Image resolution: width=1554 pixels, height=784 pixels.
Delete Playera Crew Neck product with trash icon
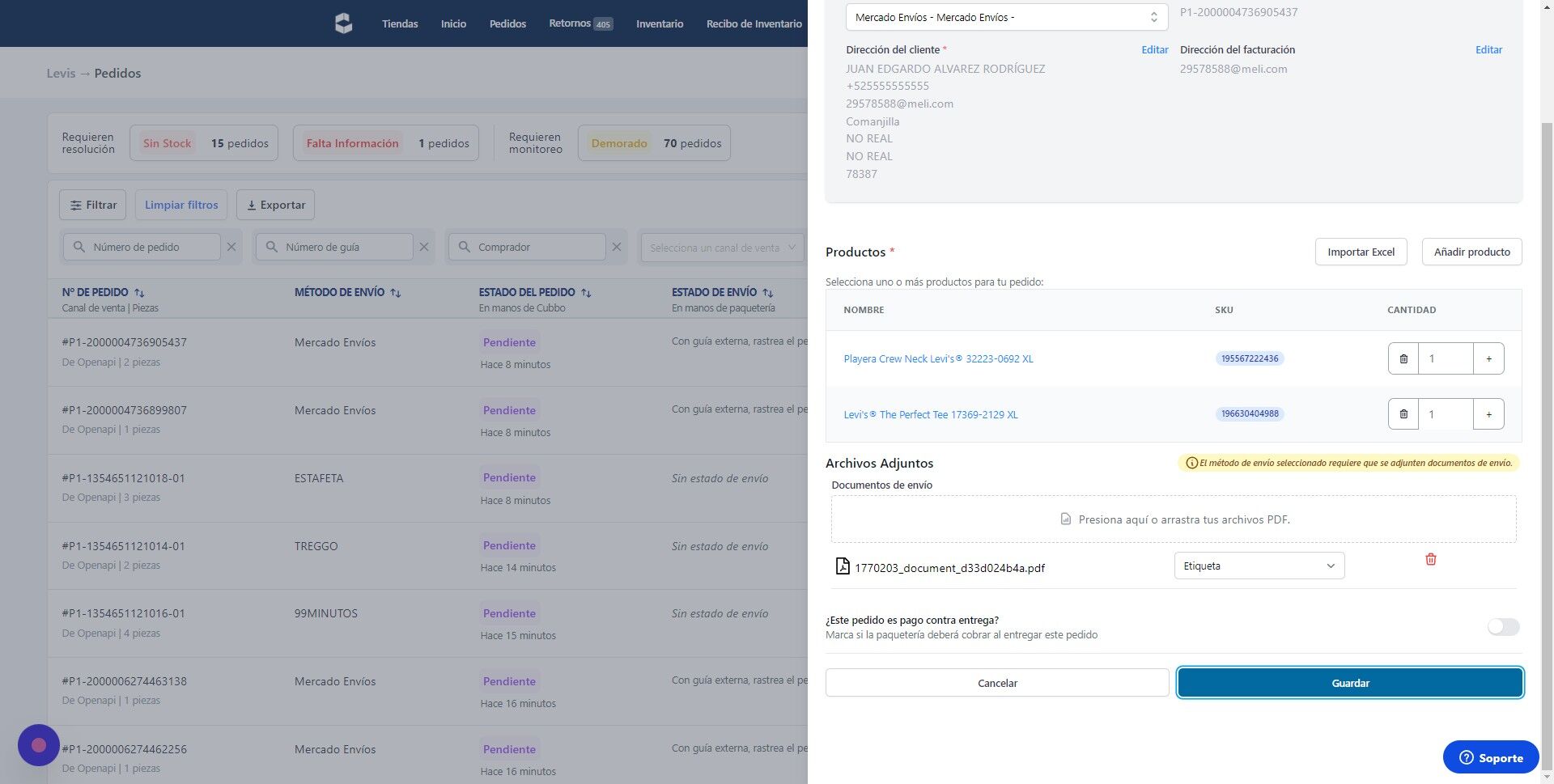(1403, 358)
